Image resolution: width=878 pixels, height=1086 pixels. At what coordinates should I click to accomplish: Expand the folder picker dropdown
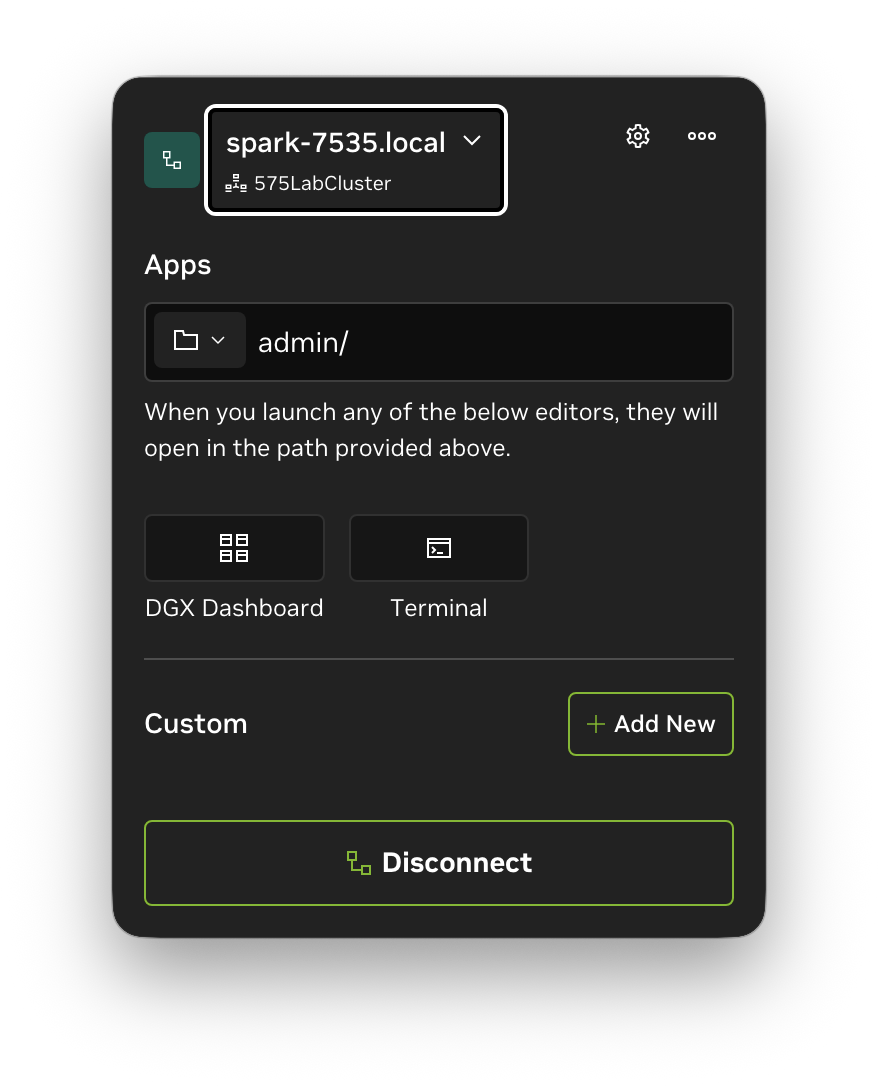pyautogui.click(x=199, y=340)
